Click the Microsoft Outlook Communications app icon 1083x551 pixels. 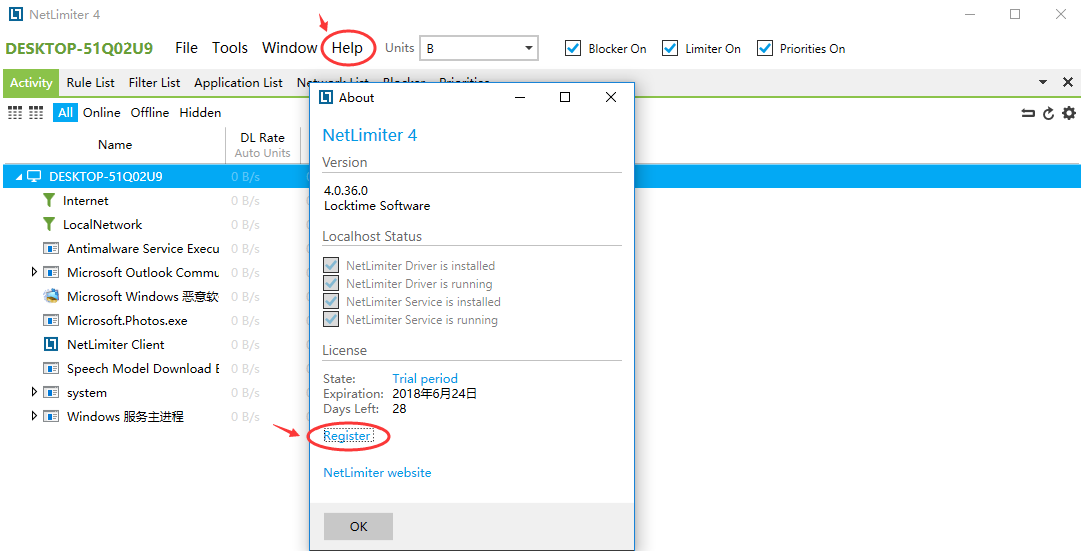click(x=51, y=273)
